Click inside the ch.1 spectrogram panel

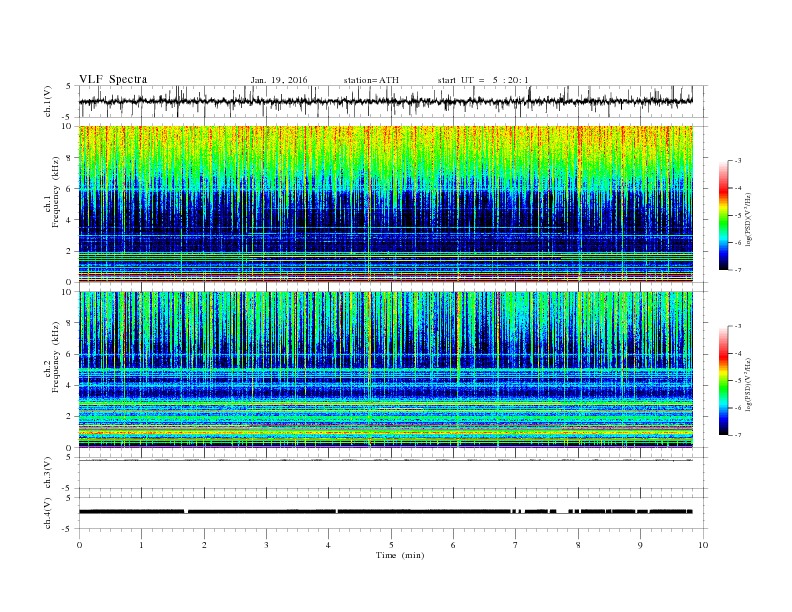(x=386, y=204)
